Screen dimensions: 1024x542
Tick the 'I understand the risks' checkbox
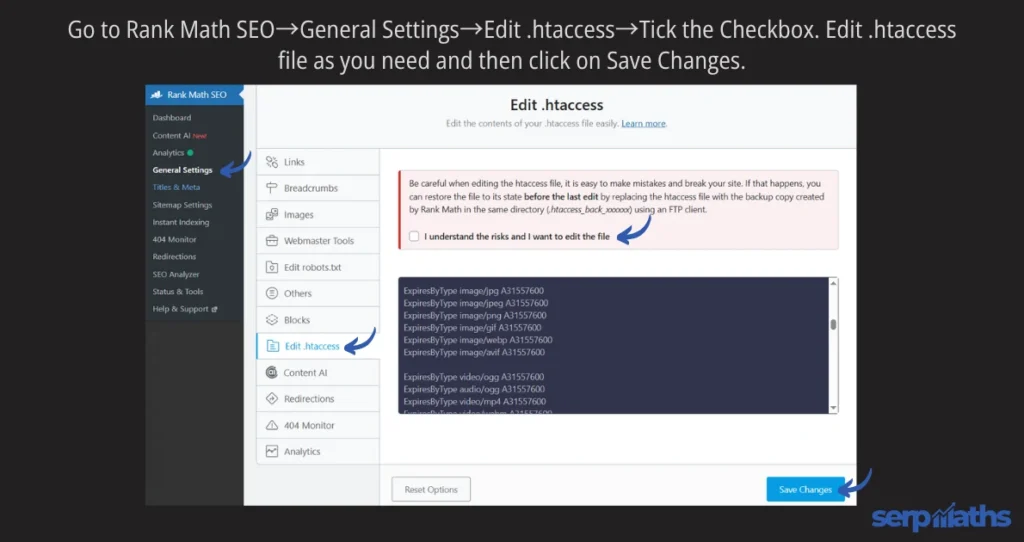click(414, 236)
